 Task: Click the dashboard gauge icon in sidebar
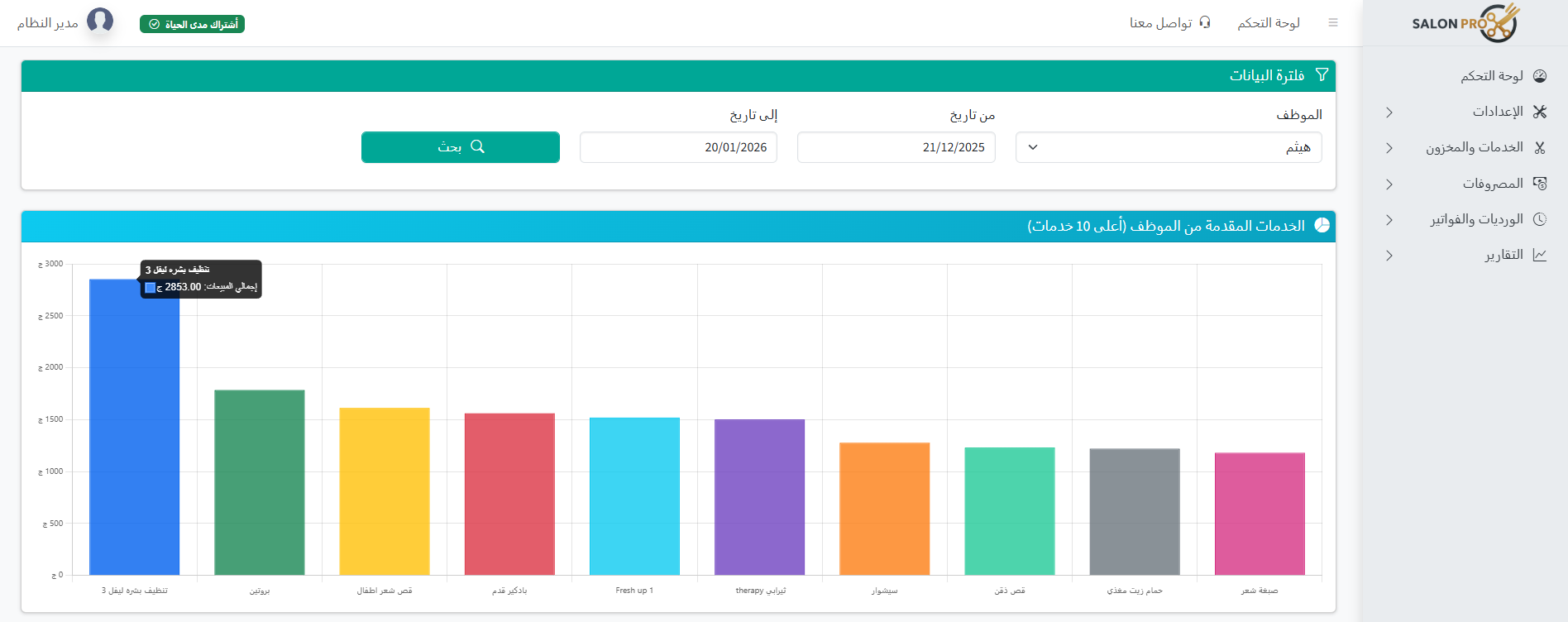[1539, 76]
